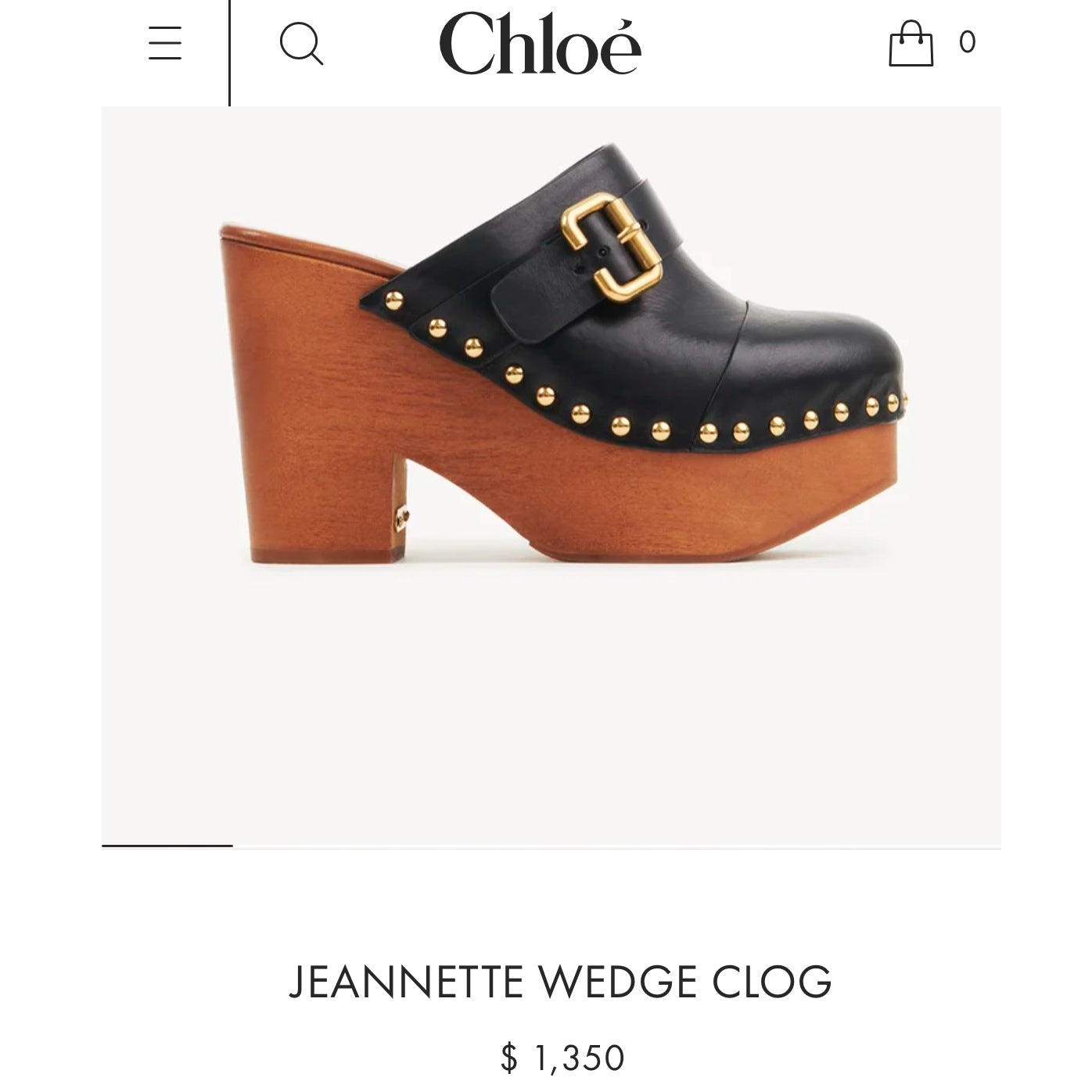1092x1092 pixels.
Task: Click the vertical divider beside menu icon
Action: (229, 52)
